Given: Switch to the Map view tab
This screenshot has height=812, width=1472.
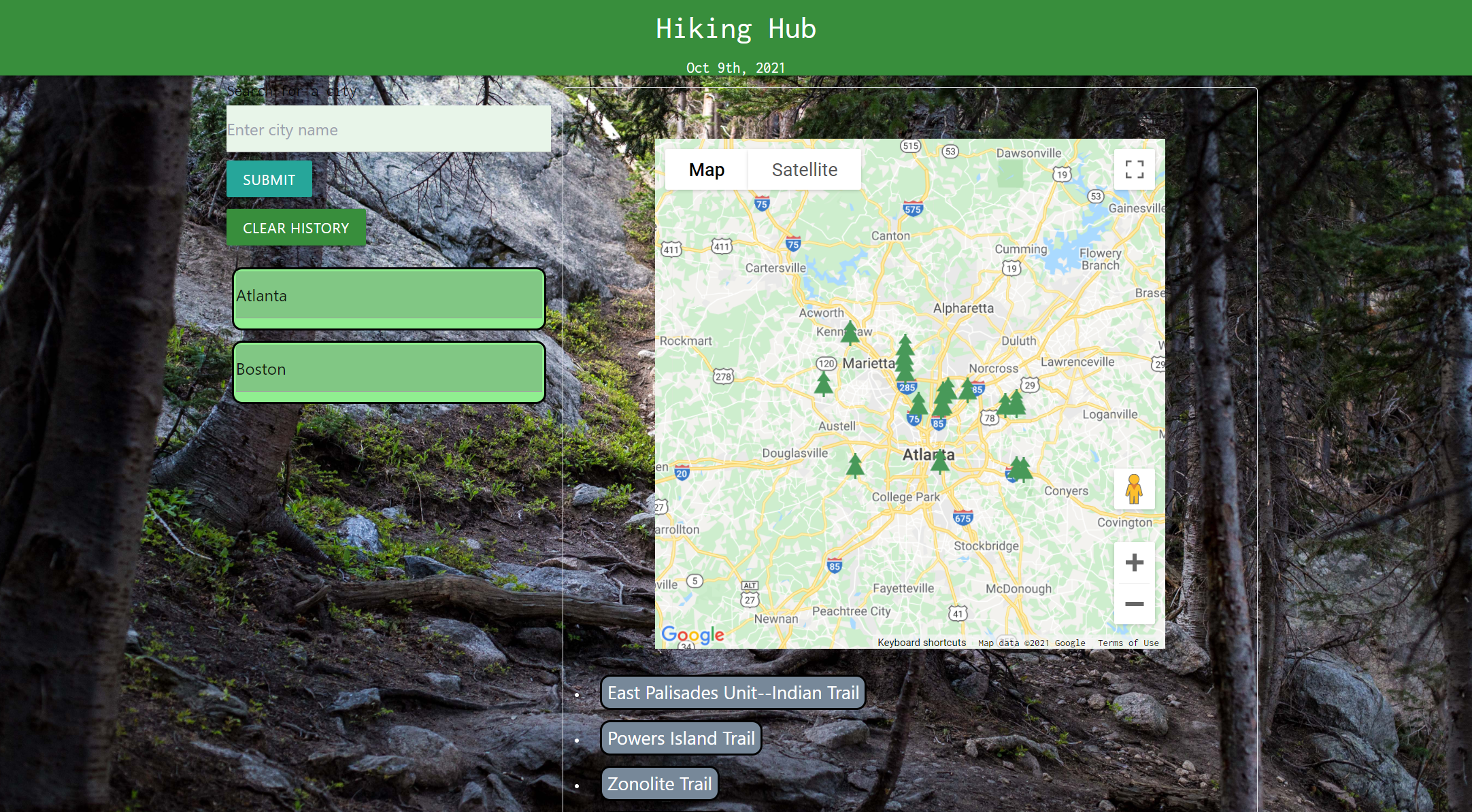Looking at the screenshot, I should tap(706, 169).
